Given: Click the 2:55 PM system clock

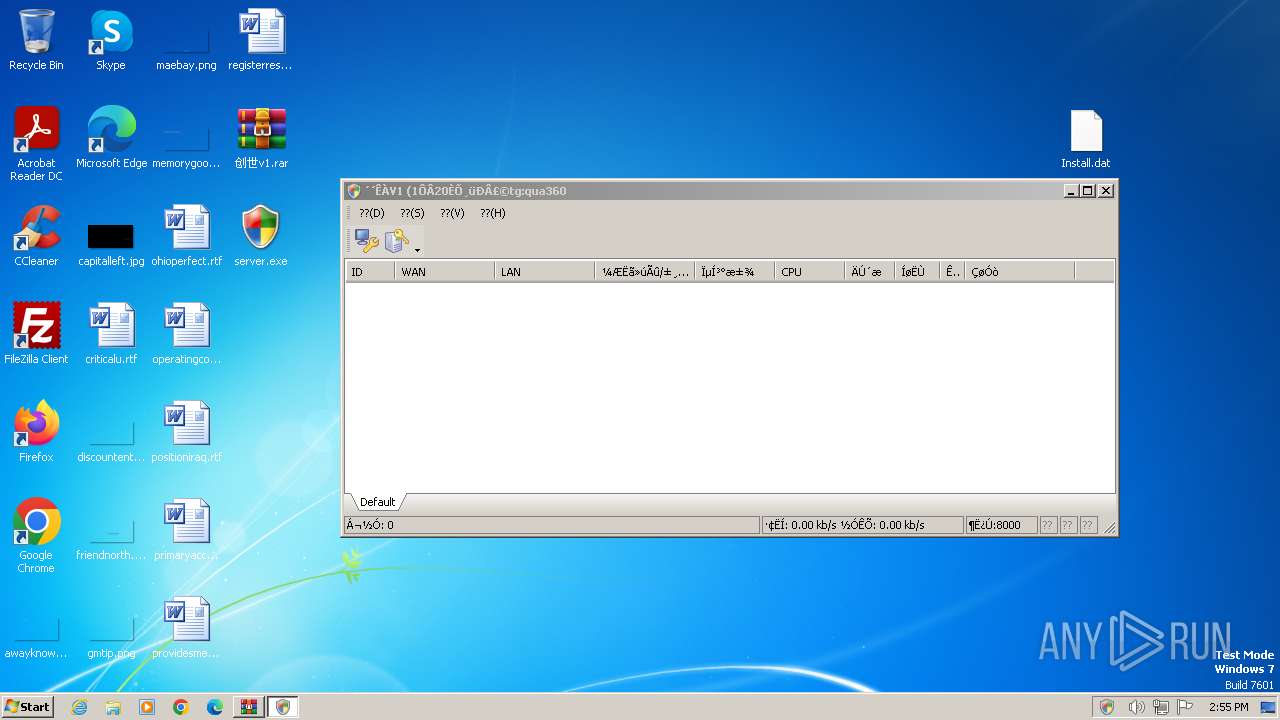Looking at the screenshot, I should tap(1228, 707).
